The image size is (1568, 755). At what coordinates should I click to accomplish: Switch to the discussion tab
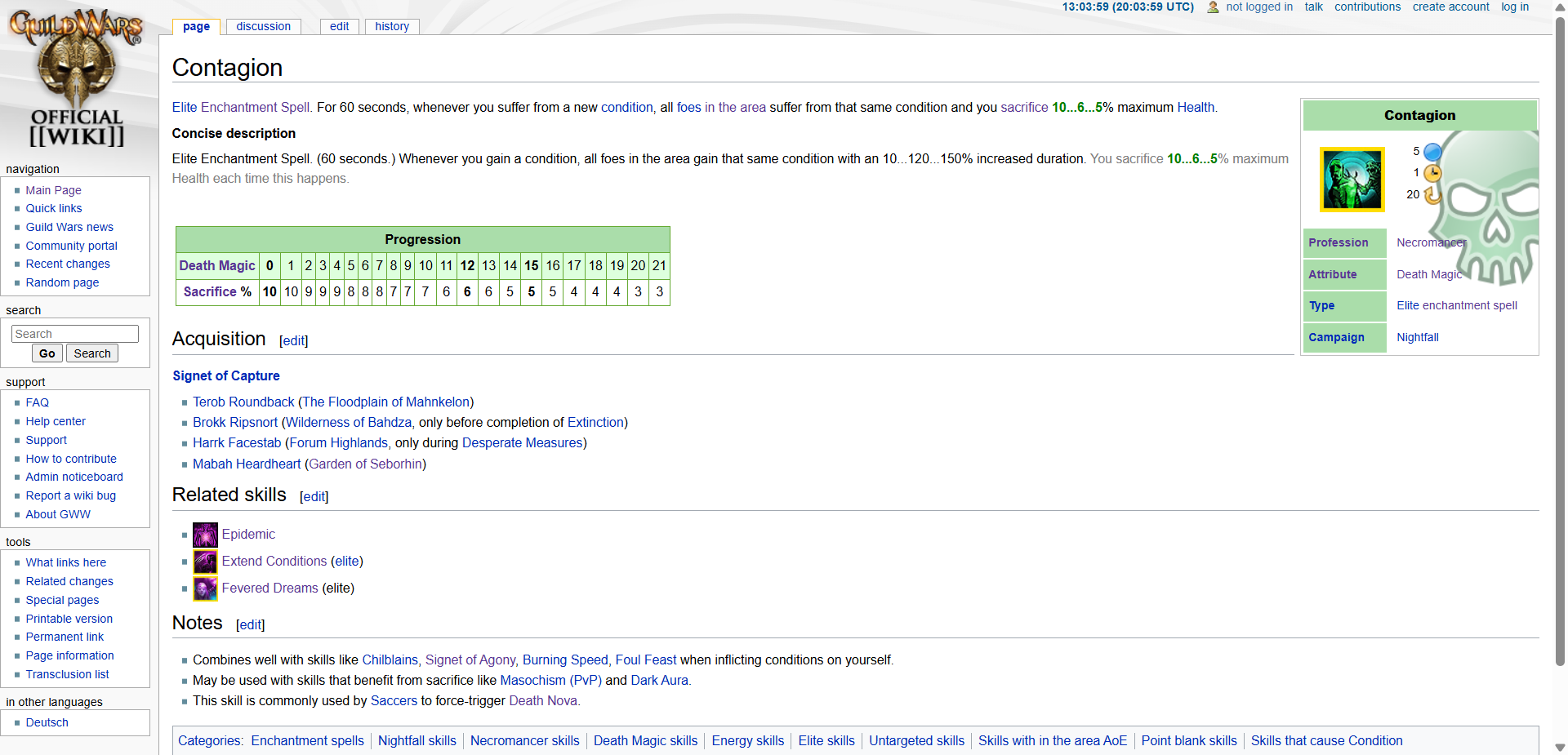(263, 26)
